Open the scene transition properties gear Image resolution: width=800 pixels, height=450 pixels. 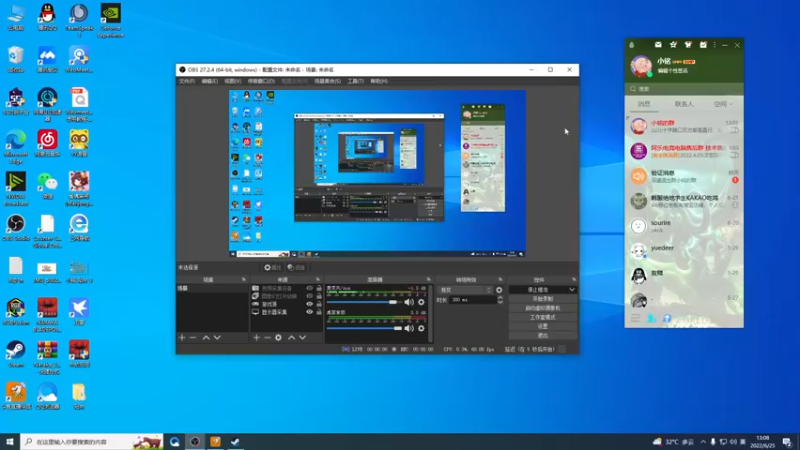pos(499,290)
